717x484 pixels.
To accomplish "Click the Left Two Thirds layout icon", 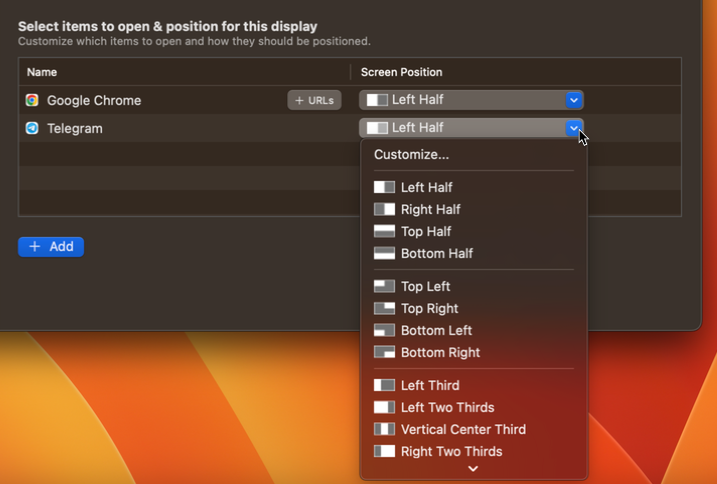I will tap(384, 407).
